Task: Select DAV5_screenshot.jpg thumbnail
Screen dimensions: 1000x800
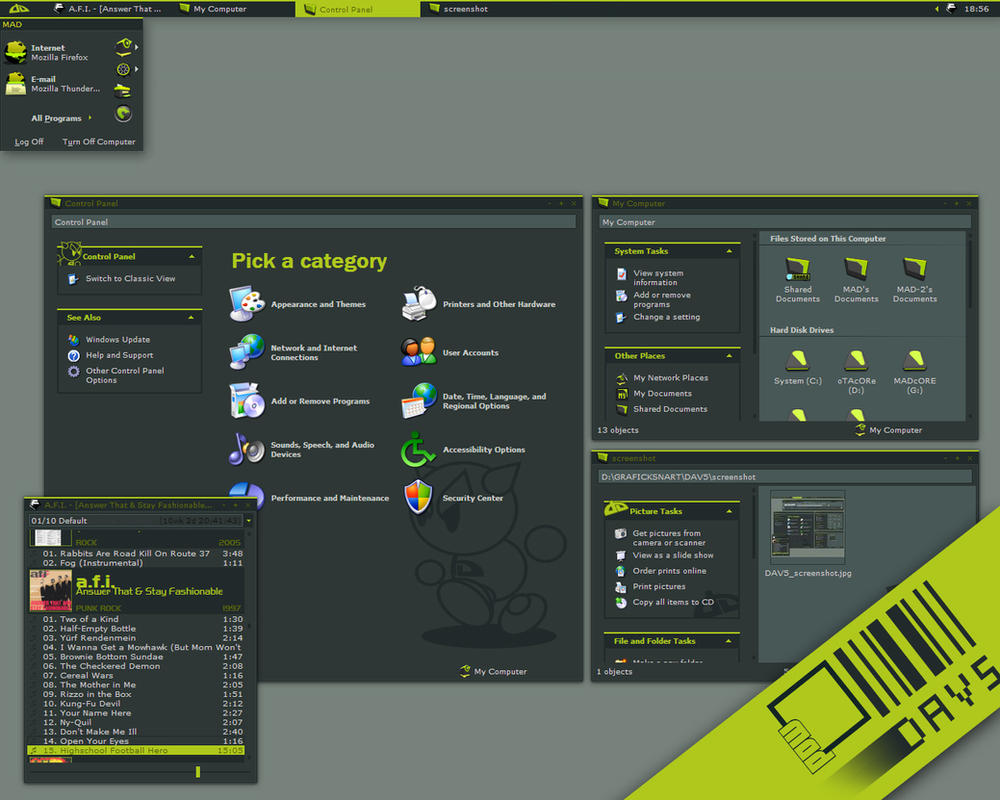Action: (807, 527)
